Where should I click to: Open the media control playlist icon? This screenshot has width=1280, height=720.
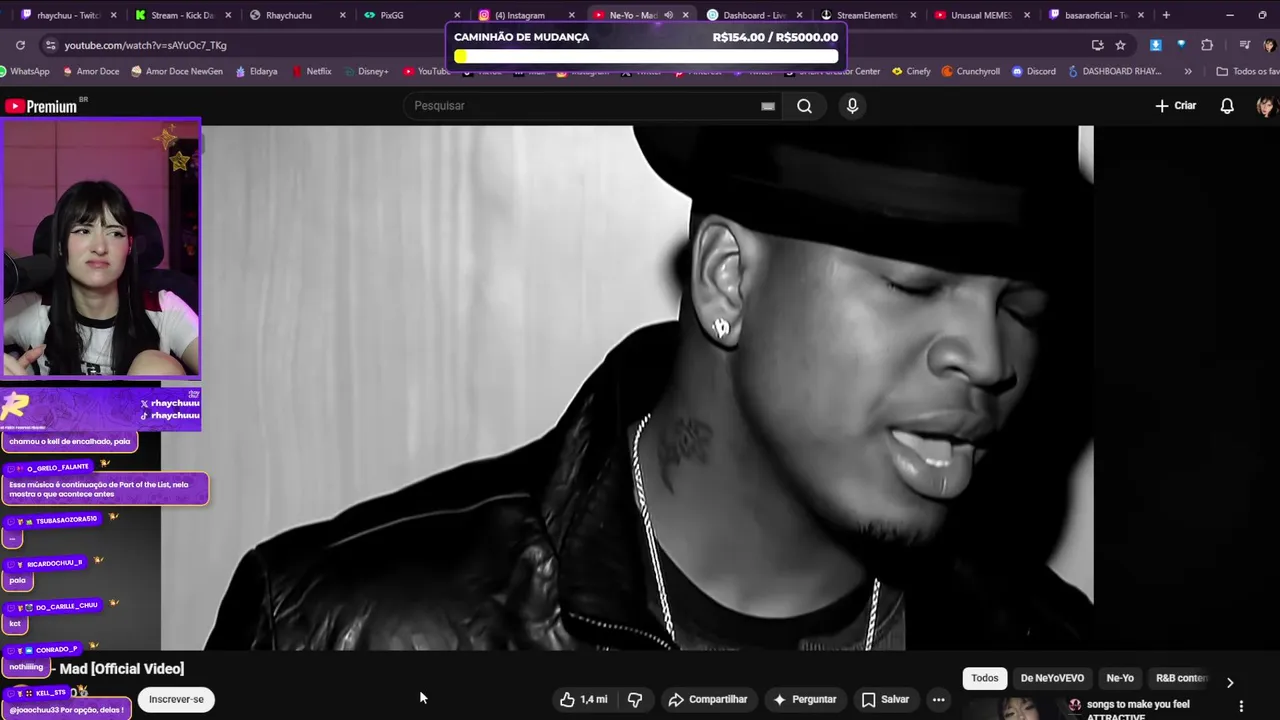(1245, 45)
